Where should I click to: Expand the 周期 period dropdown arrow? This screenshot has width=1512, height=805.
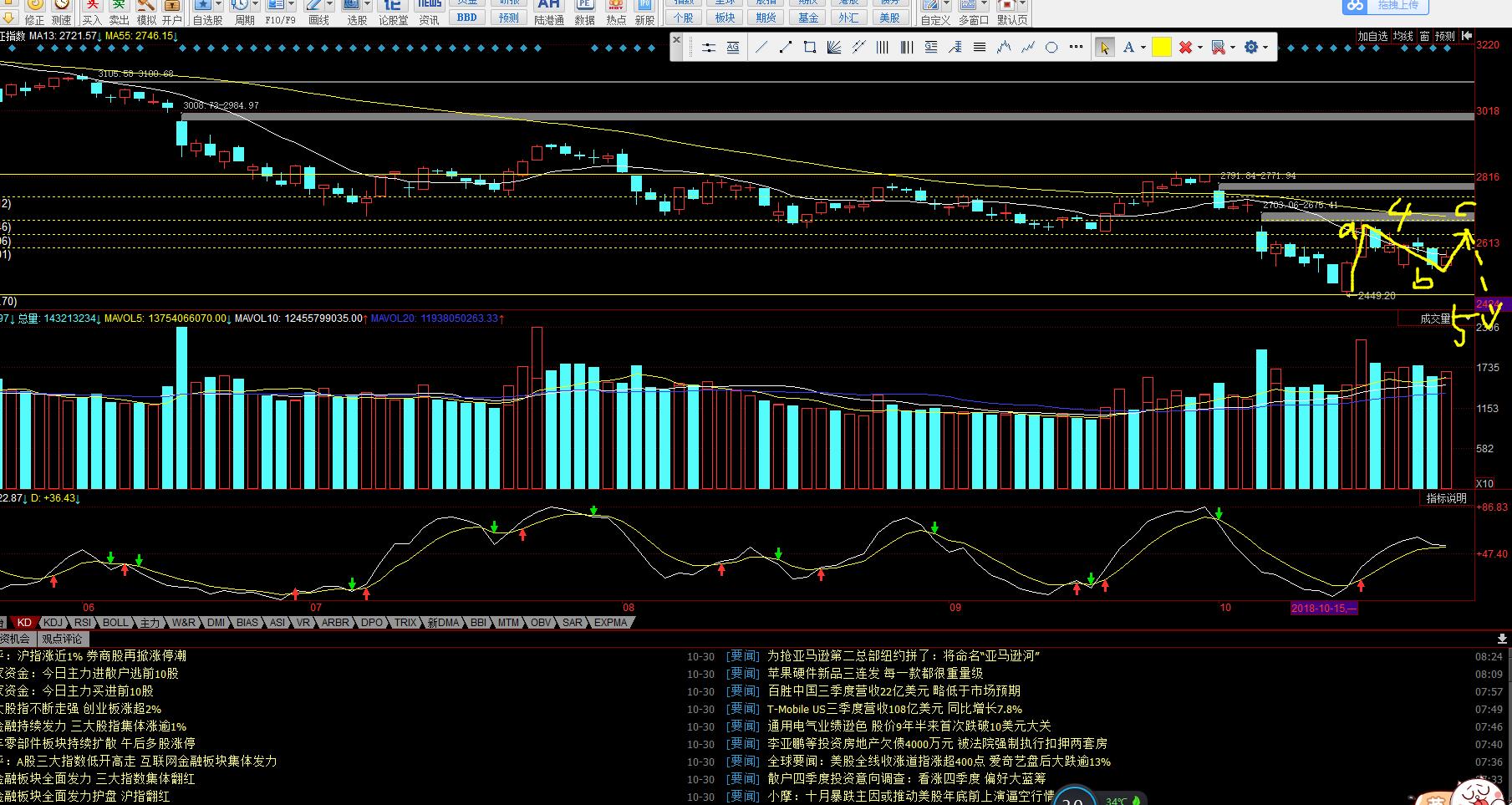[257, 4]
